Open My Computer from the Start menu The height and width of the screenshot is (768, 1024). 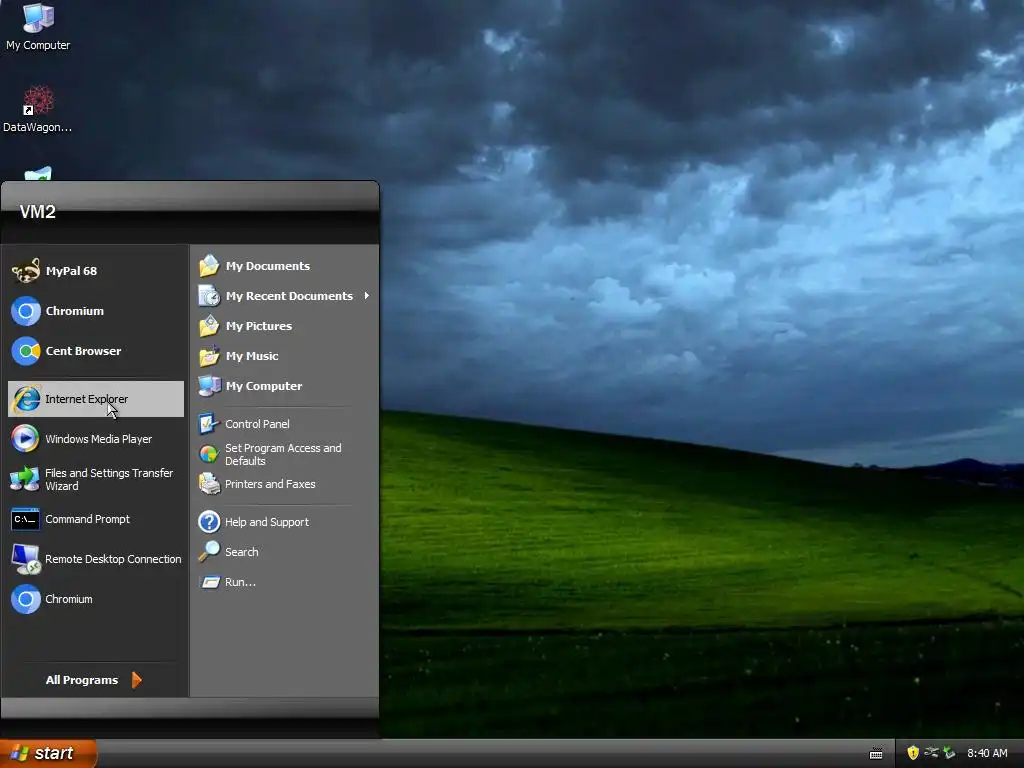[x=284, y=386]
